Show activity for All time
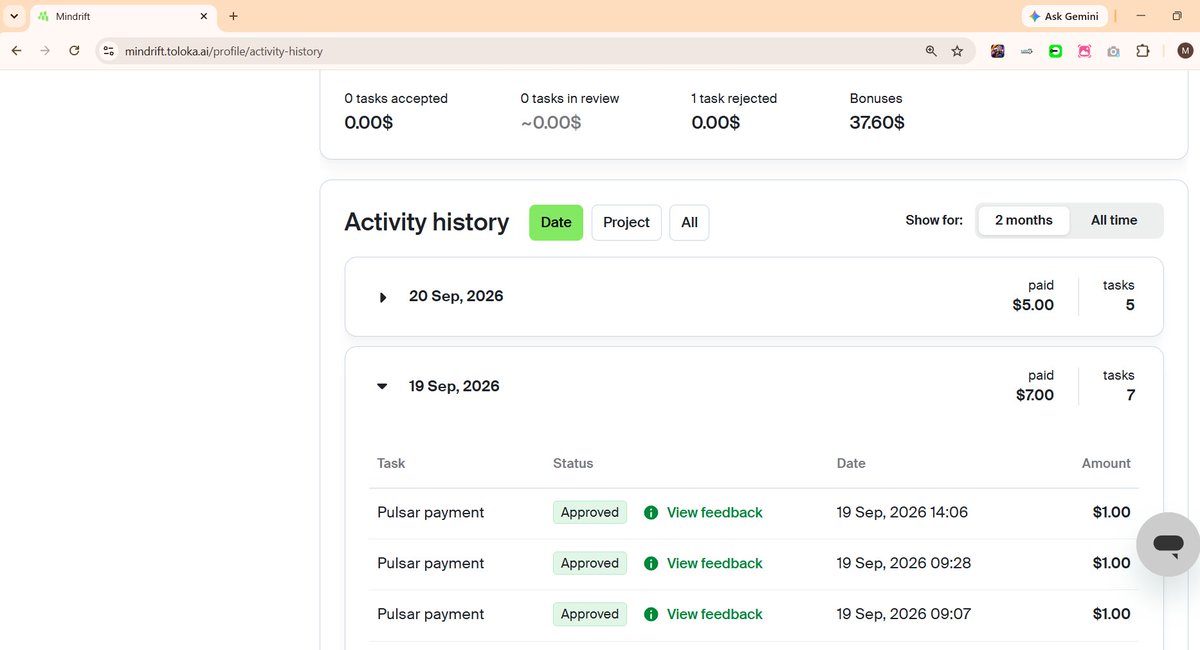1200x650 pixels. [1114, 220]
